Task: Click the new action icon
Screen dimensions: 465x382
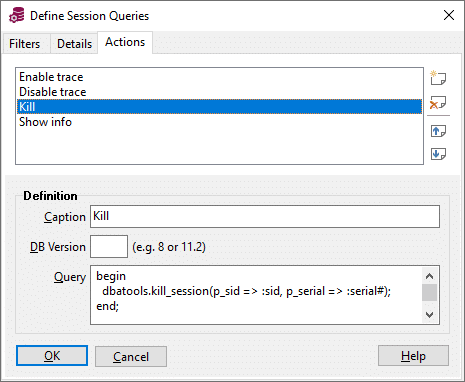Action: click(438, 78)
